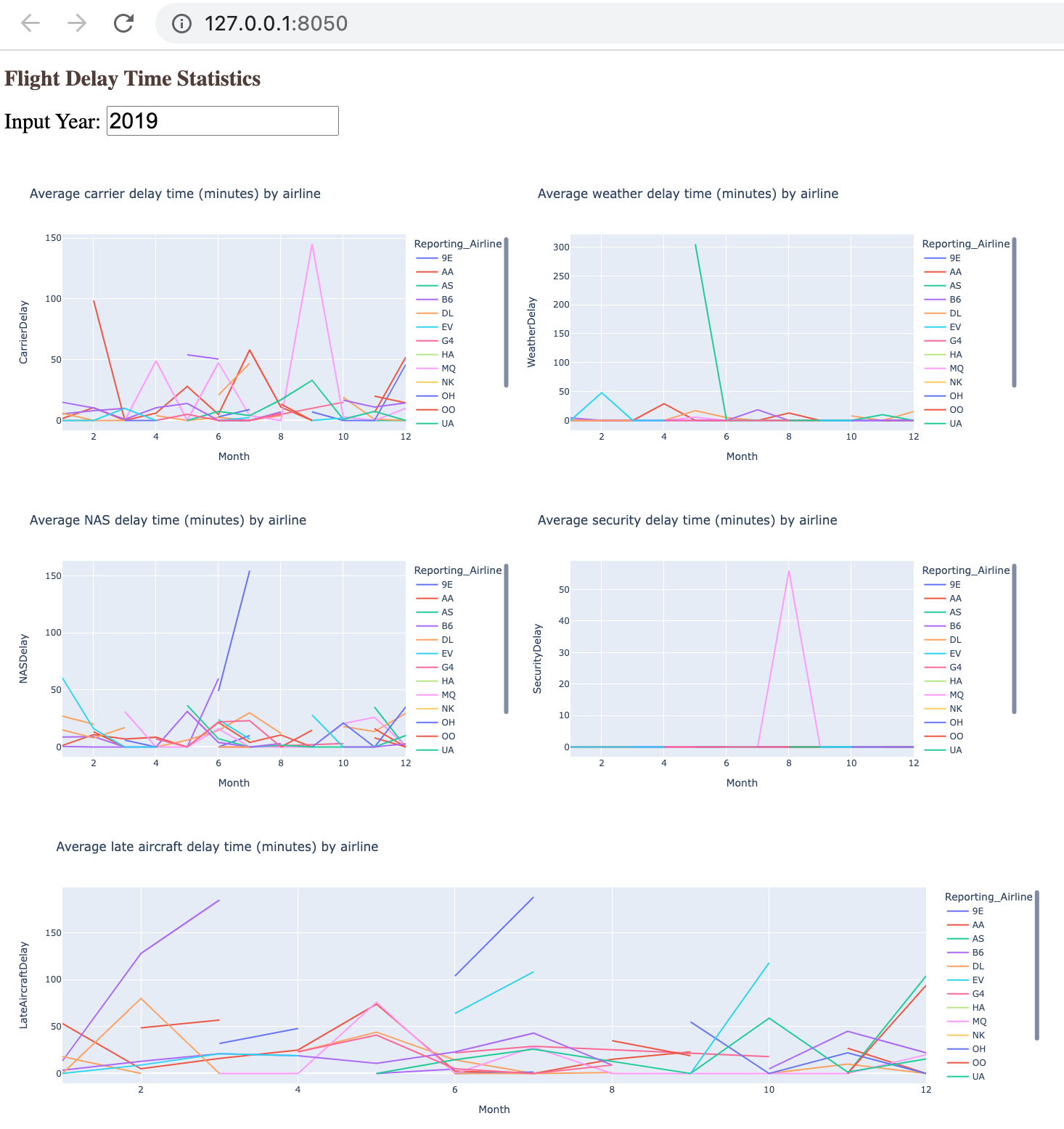Hide OO in the carrier delay legend
Screen dimensions: 1064x1129
point(446,409)
